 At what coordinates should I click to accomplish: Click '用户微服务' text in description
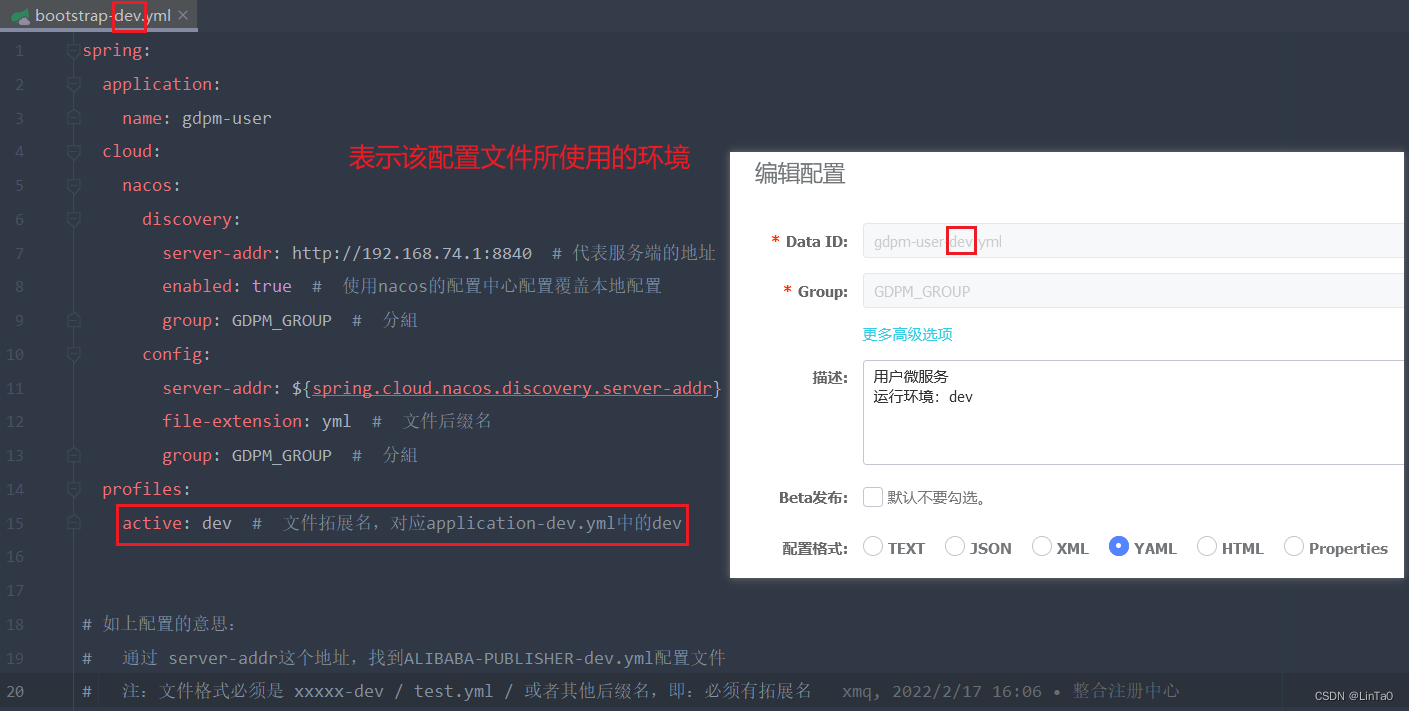click(x=911, y=377)
